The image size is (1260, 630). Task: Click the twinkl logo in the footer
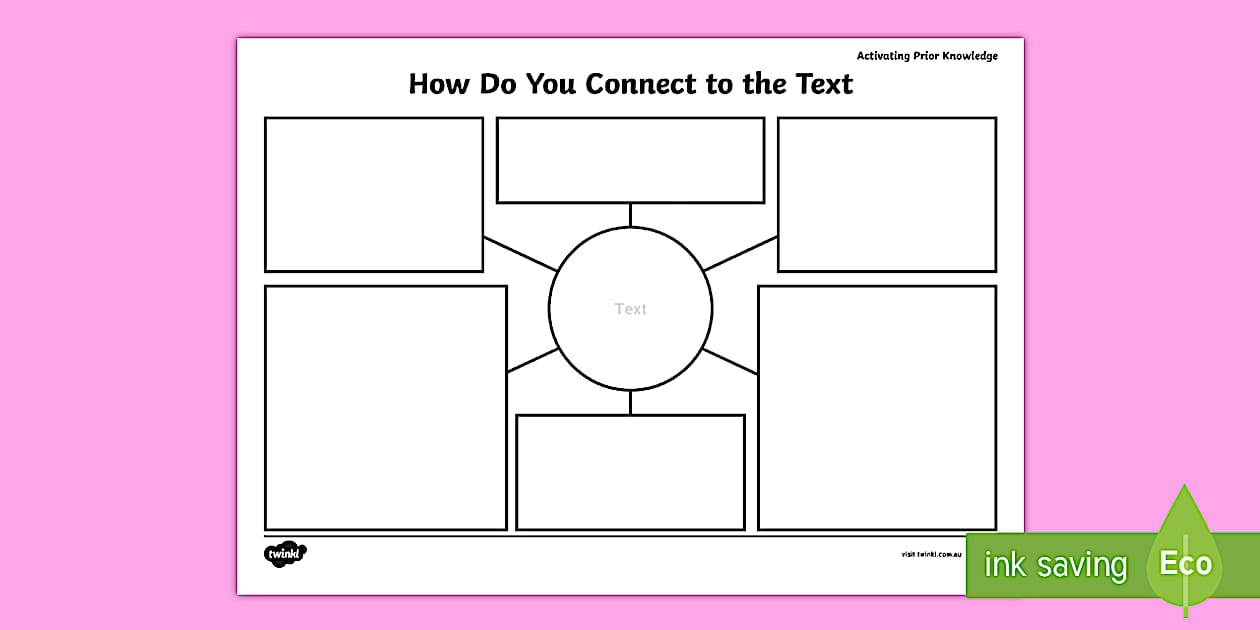click(285, 553)
